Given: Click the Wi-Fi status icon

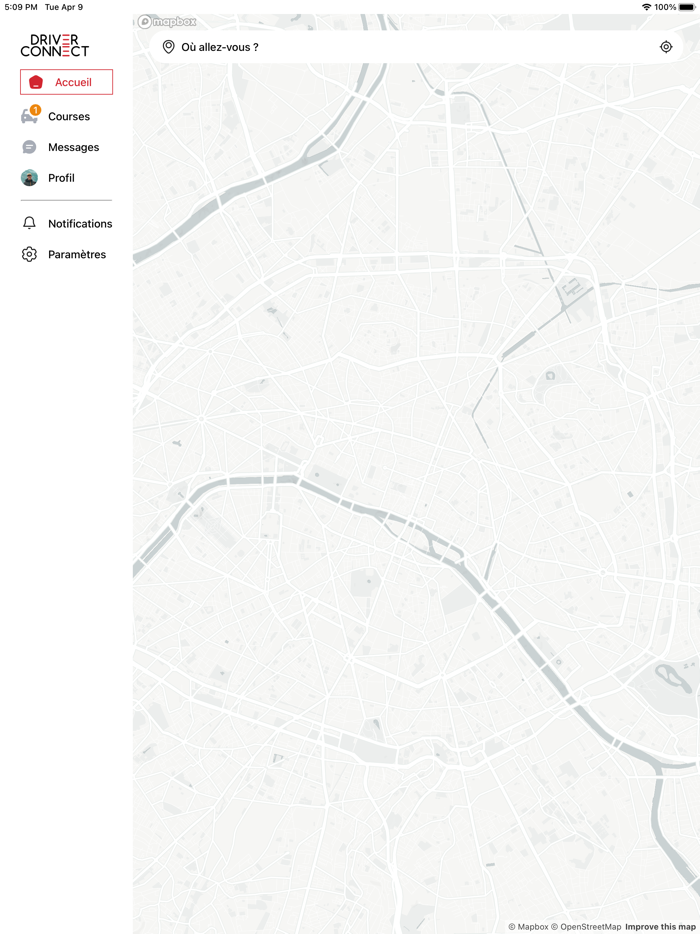Looking at the screenshot, I should click(646, 7).
